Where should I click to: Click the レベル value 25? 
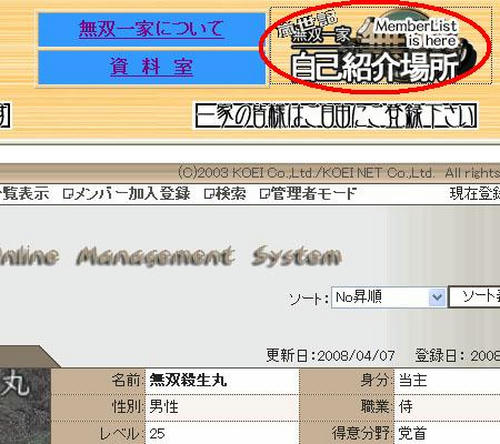pos(157,434)
